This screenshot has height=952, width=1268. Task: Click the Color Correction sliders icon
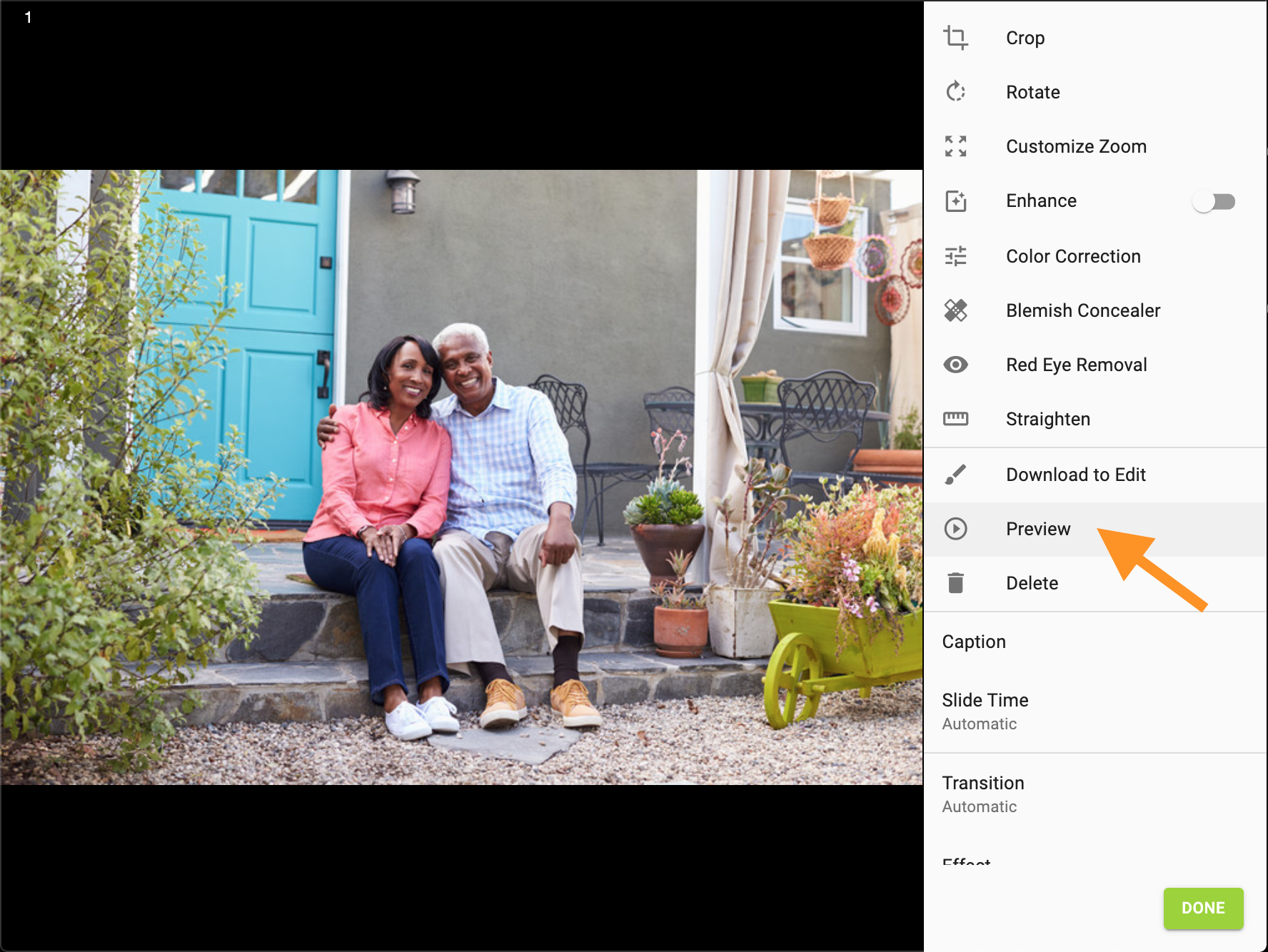click(956, 255)
